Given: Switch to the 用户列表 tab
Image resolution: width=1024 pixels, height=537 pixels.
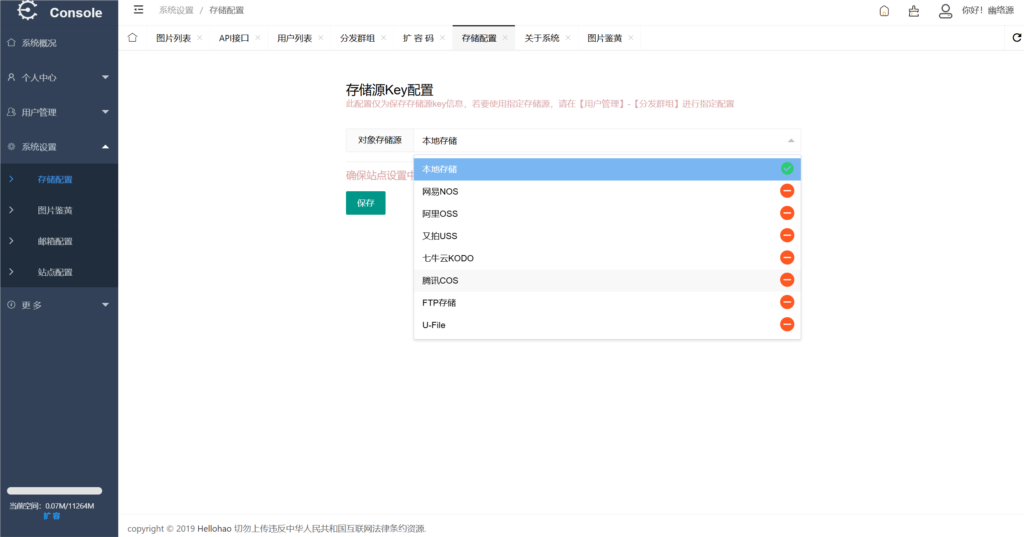Looking at the screenshot, I should tap(295, 38).
